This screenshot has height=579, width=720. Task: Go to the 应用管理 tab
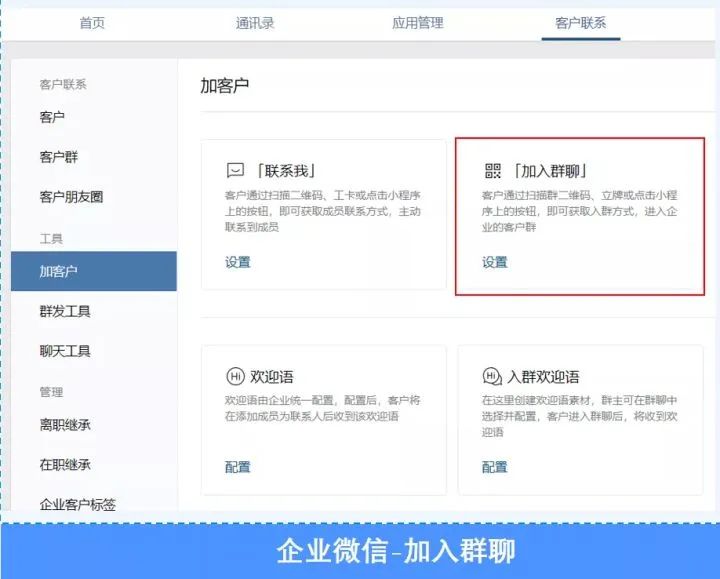point(417,23)
